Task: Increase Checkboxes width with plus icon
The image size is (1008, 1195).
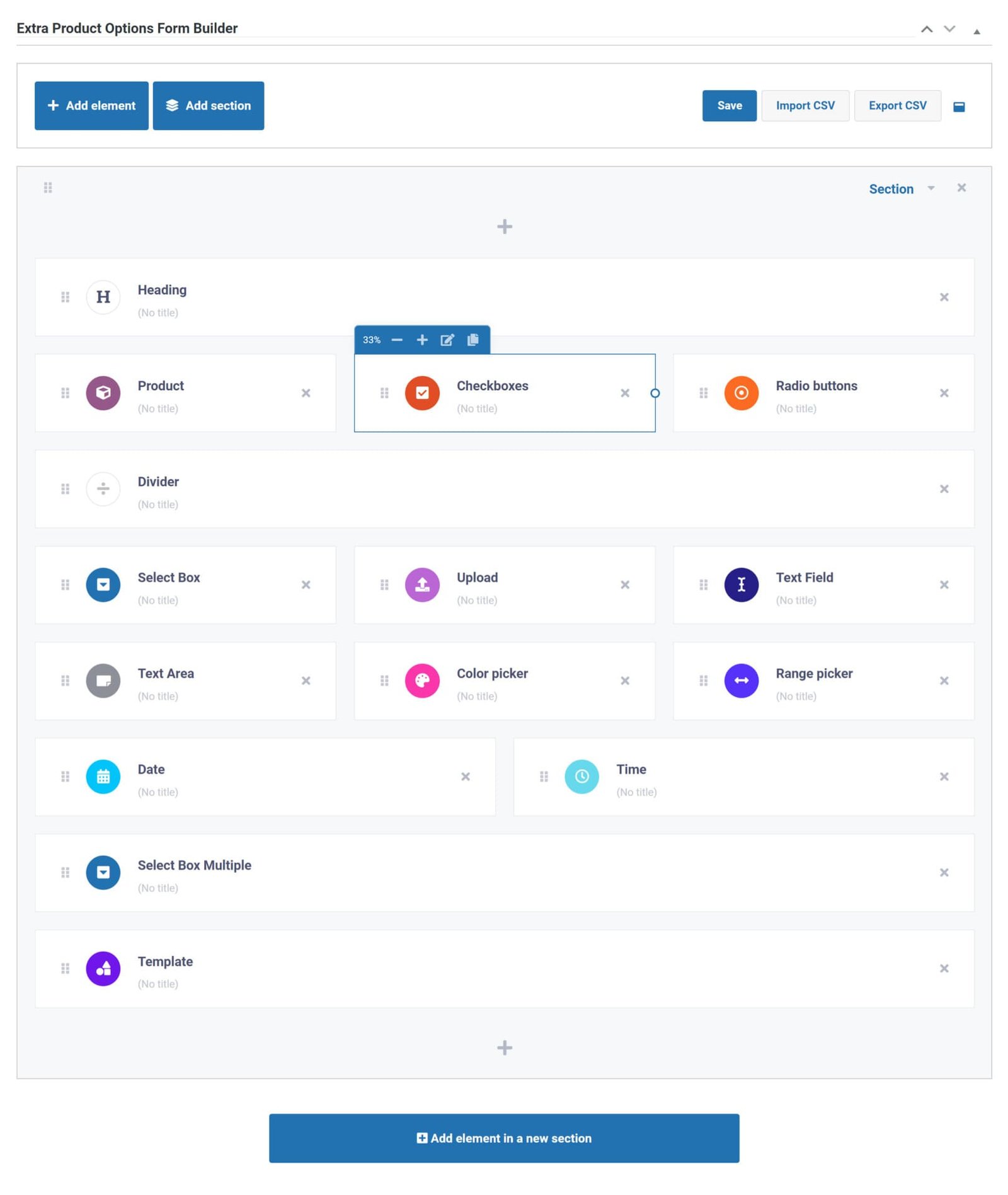Action: click(x=422, y=340)
